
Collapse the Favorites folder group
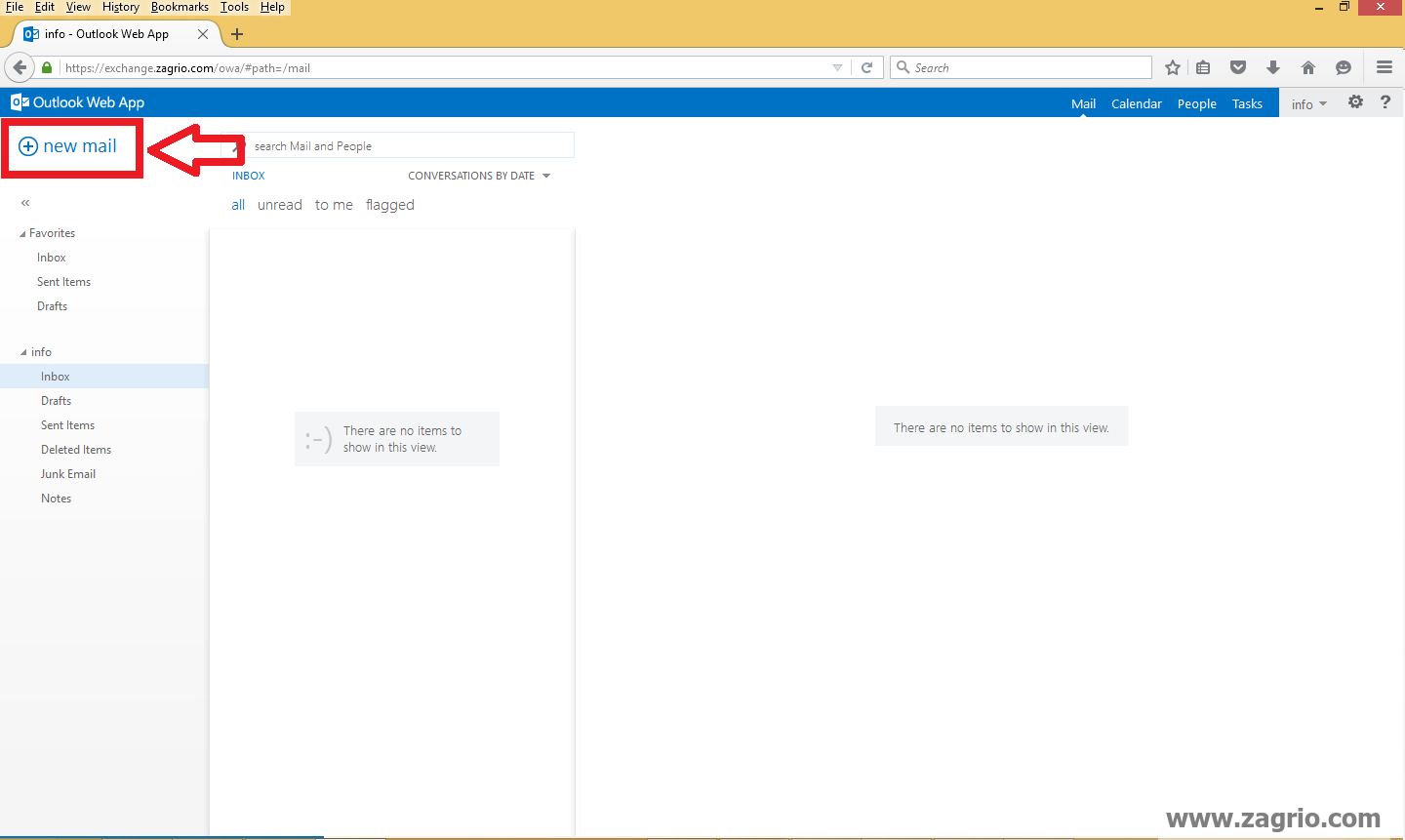pyautogui.click(x=22, y=234)
